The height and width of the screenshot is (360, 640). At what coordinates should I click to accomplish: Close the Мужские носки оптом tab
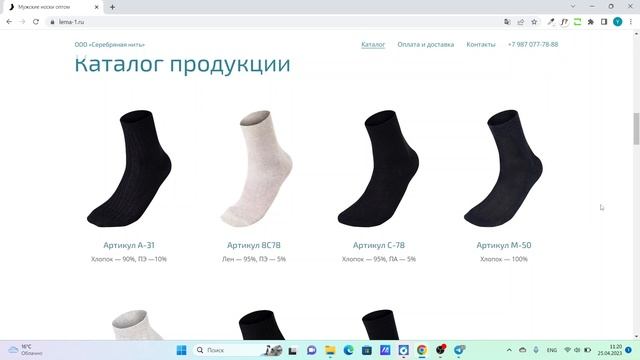click(97, 7)
